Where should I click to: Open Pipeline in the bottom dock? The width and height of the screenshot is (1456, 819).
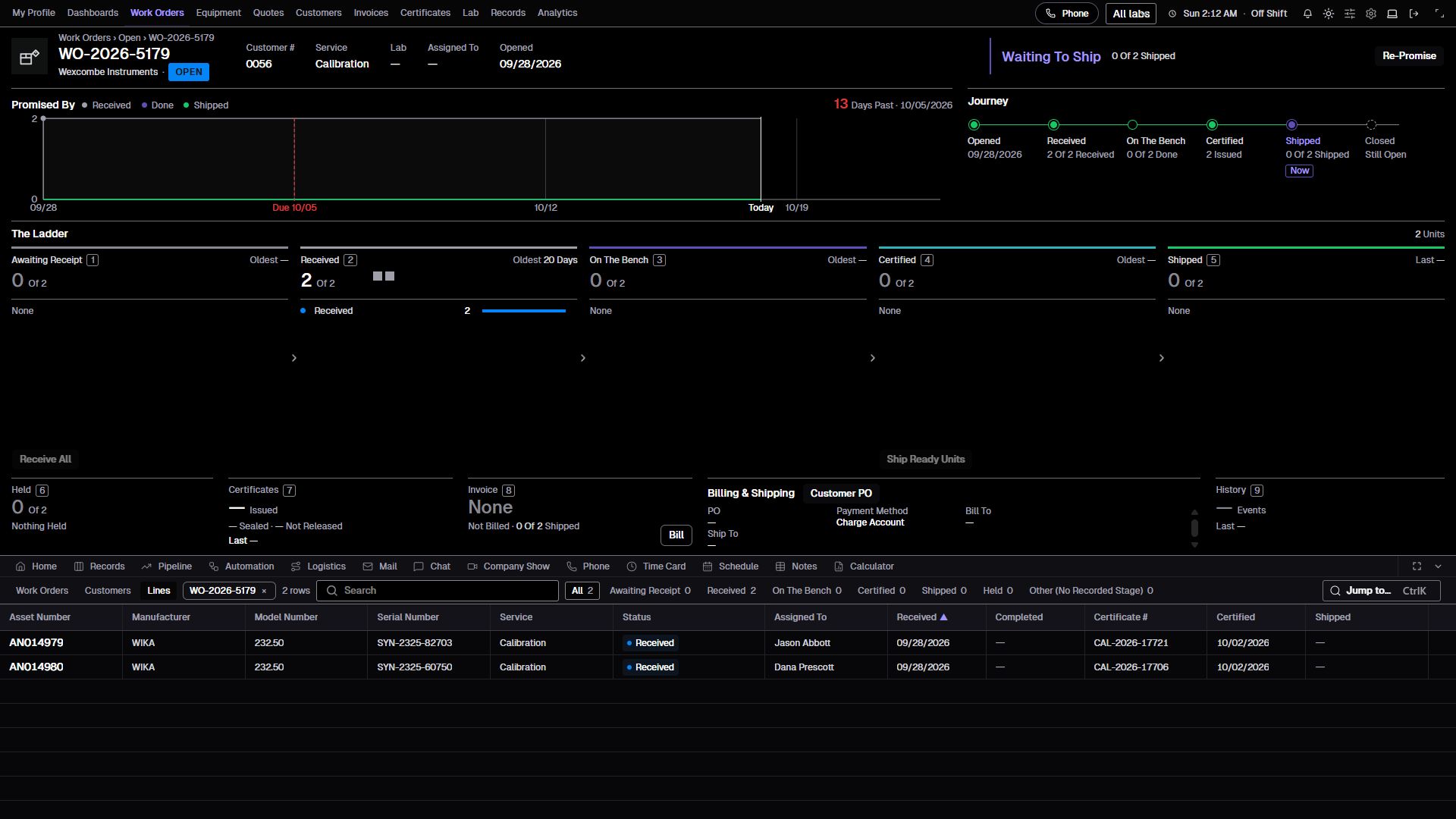coord(166,566)
